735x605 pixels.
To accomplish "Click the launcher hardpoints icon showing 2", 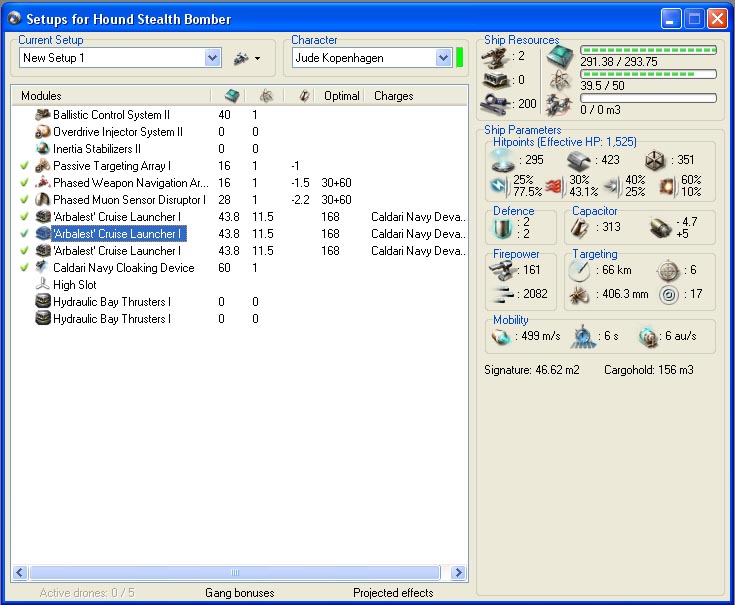I will tap(496, 58).
